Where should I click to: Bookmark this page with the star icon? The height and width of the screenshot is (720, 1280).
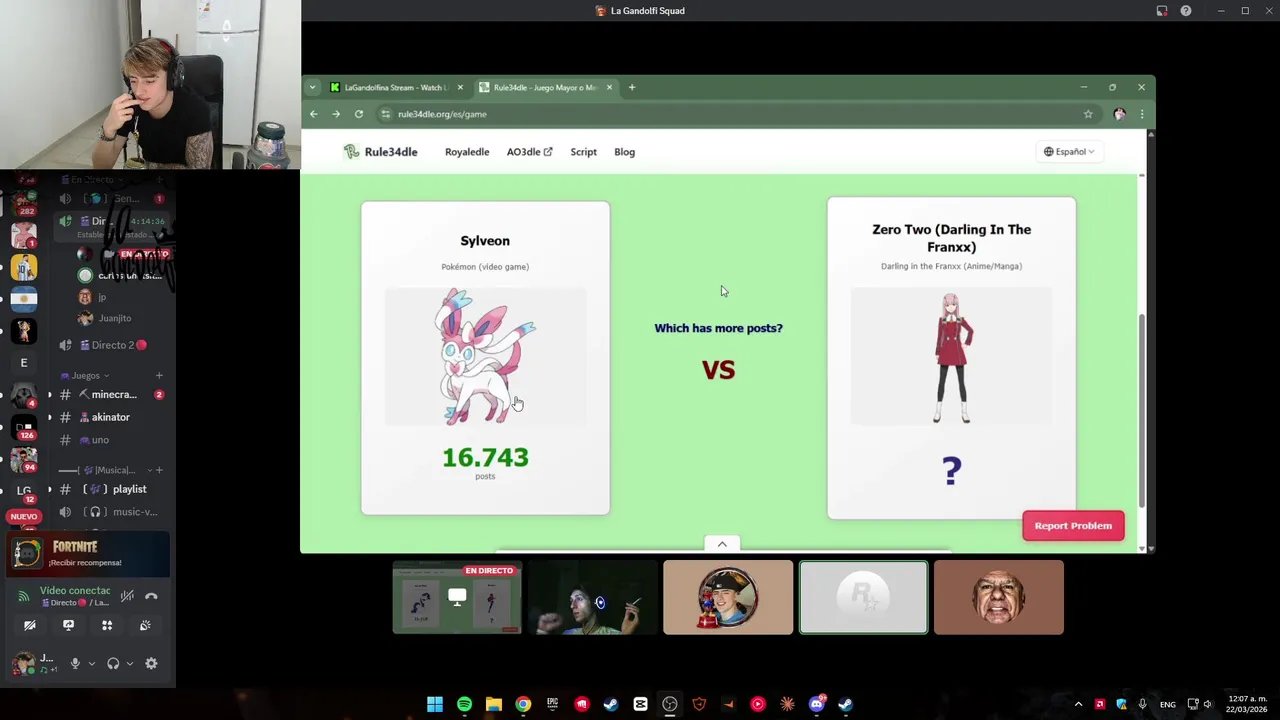pyautogui.click(x=1088, y=114)
